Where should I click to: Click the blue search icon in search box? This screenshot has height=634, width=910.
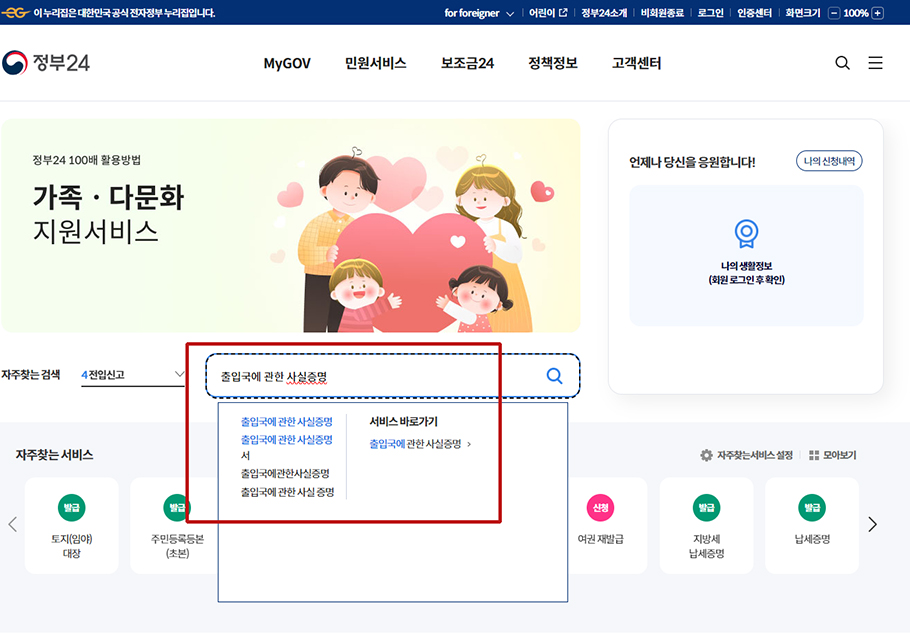pyautogui.click(x=554, y=376)
